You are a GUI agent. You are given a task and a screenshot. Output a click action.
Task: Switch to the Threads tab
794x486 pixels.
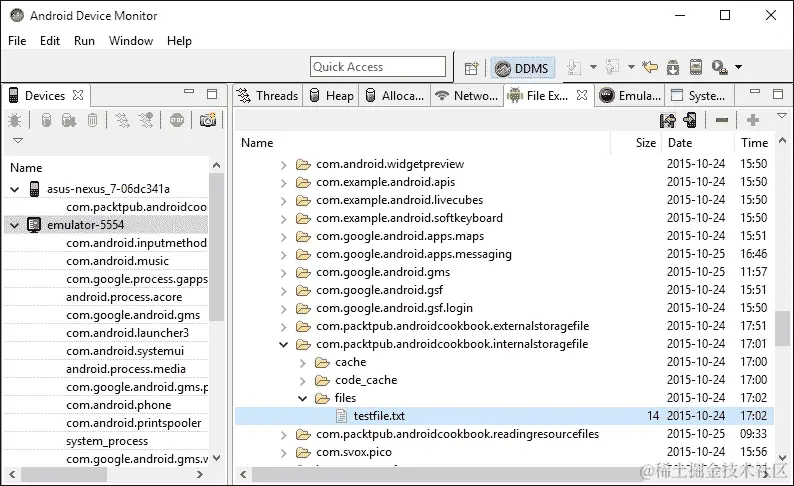tap(268, 96)
